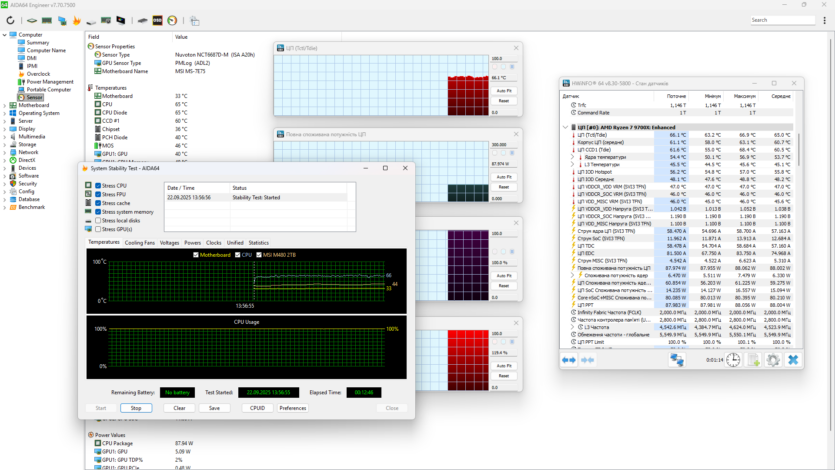This screenshot has width=835, height=470.
Task: Select Overclock in the Computer tree
Action: tap(38, 74)
